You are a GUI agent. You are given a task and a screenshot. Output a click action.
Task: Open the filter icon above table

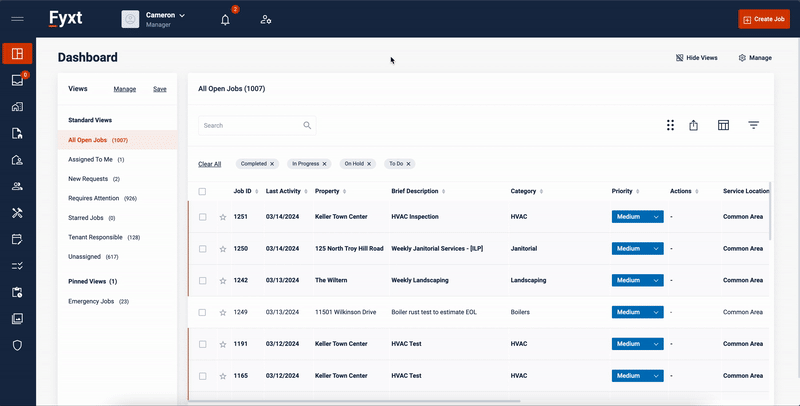click(754, 125)
